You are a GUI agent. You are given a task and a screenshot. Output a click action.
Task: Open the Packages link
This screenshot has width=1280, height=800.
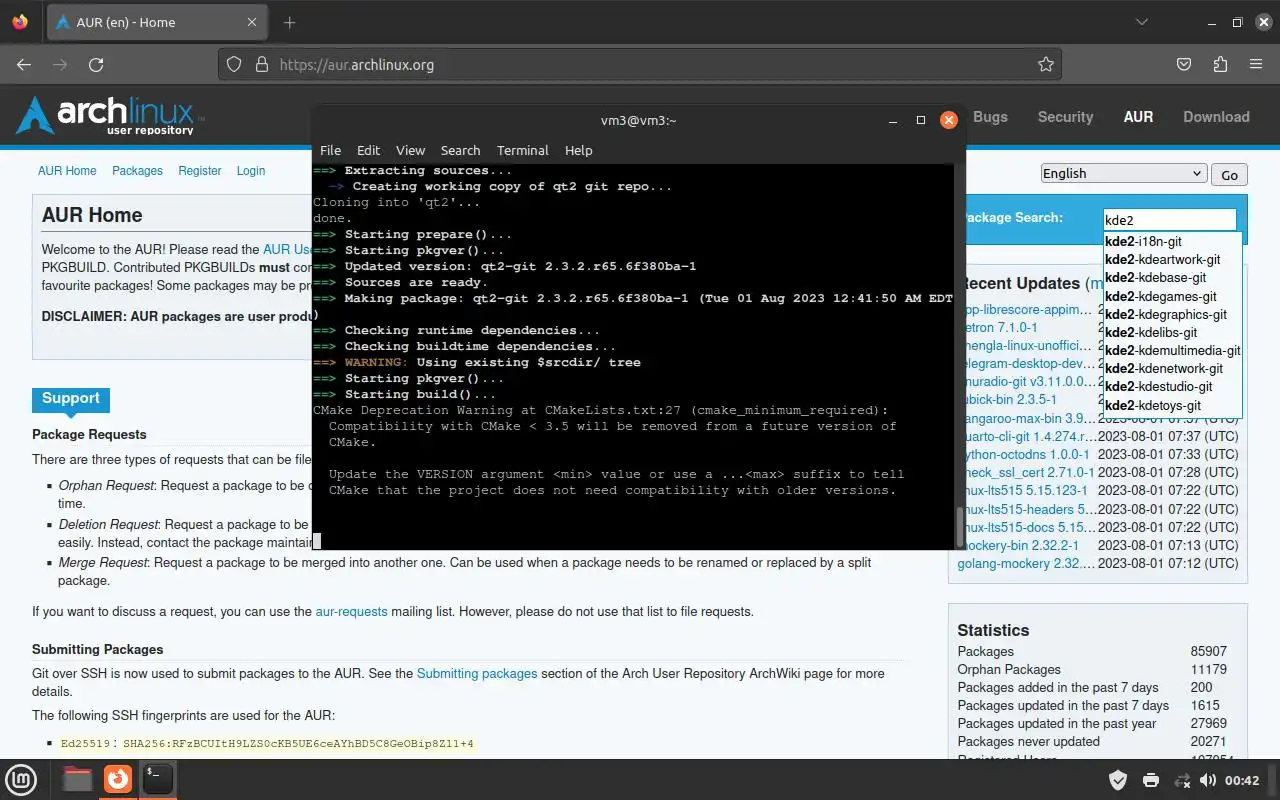coord(137,171)
